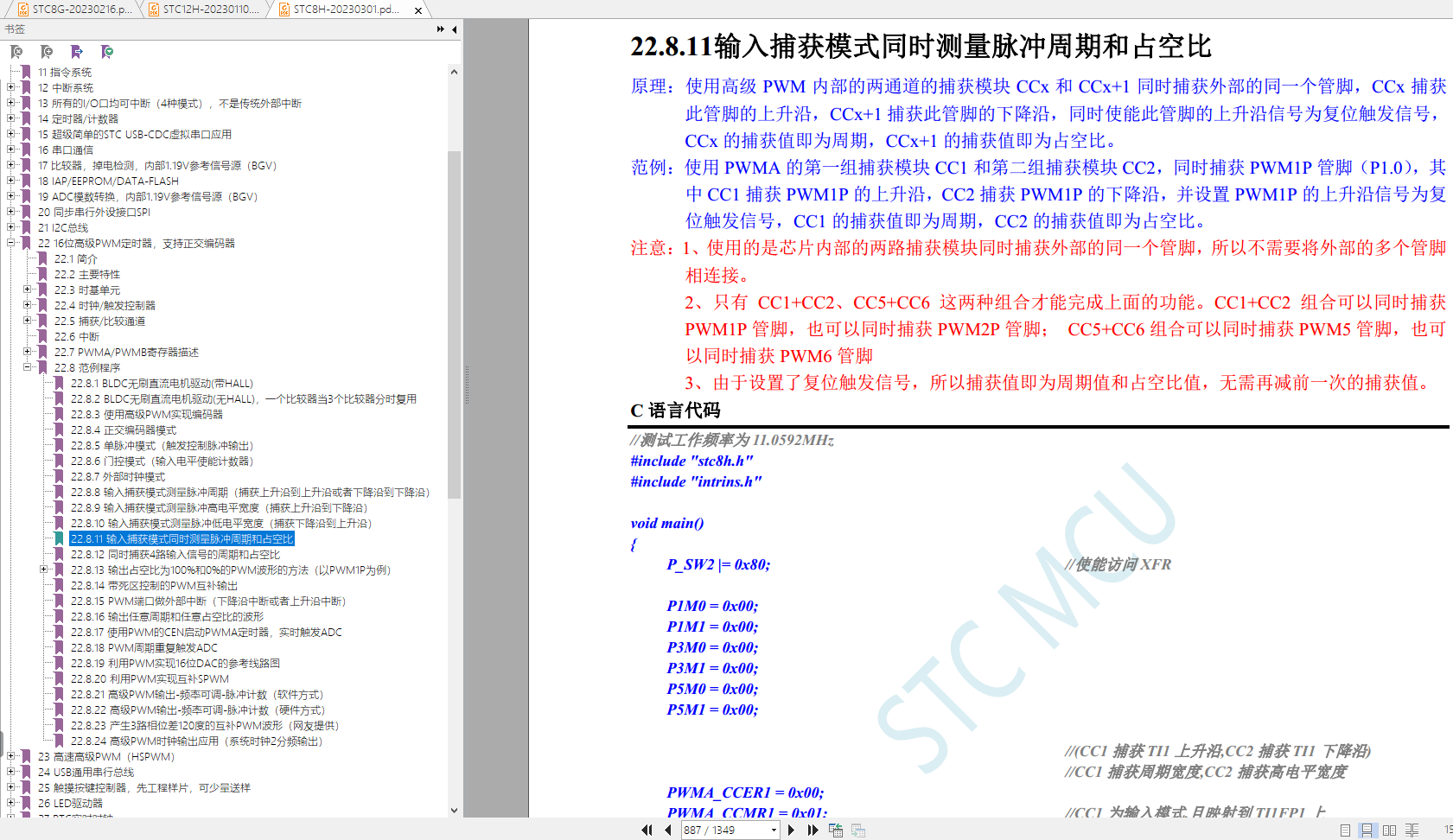Open 22.8.1 BLDC无刷直流电机驱动(带HALL)
Viewport: 1453px width, 840px height.
coord(162,383)
